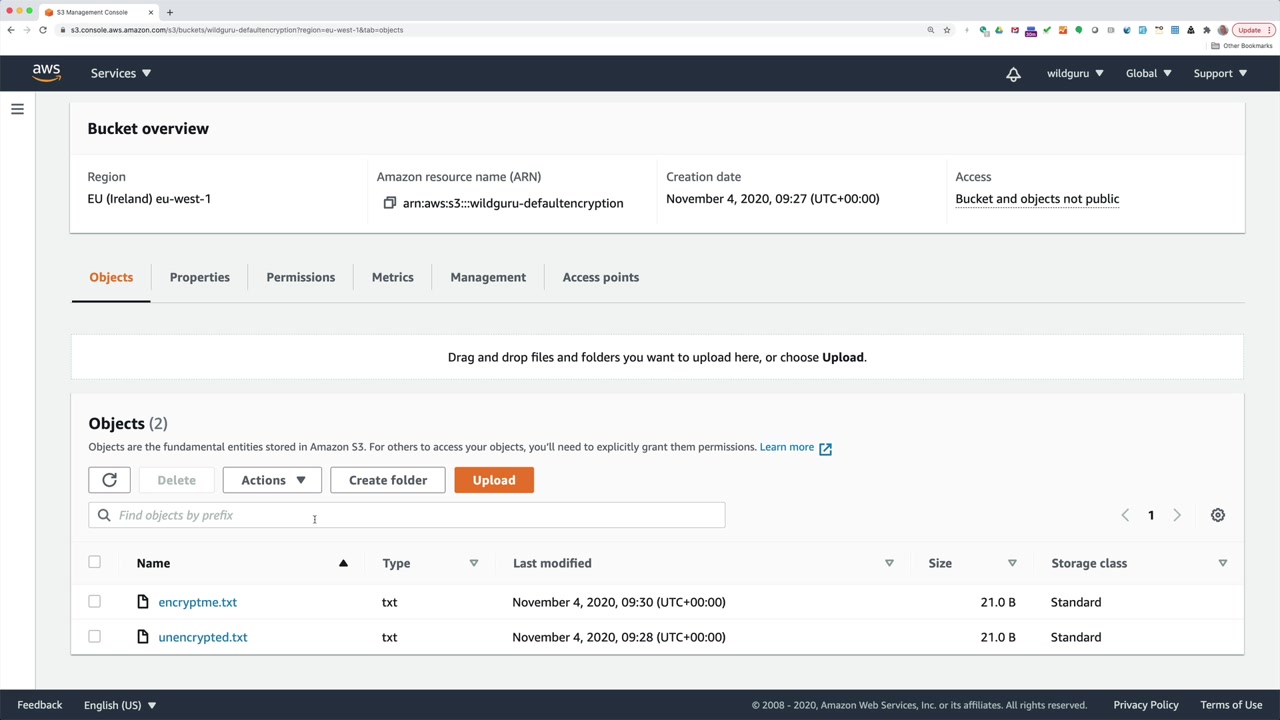Click the padlock site info icon
1280x720 pixels.
(x=63, y=30)
